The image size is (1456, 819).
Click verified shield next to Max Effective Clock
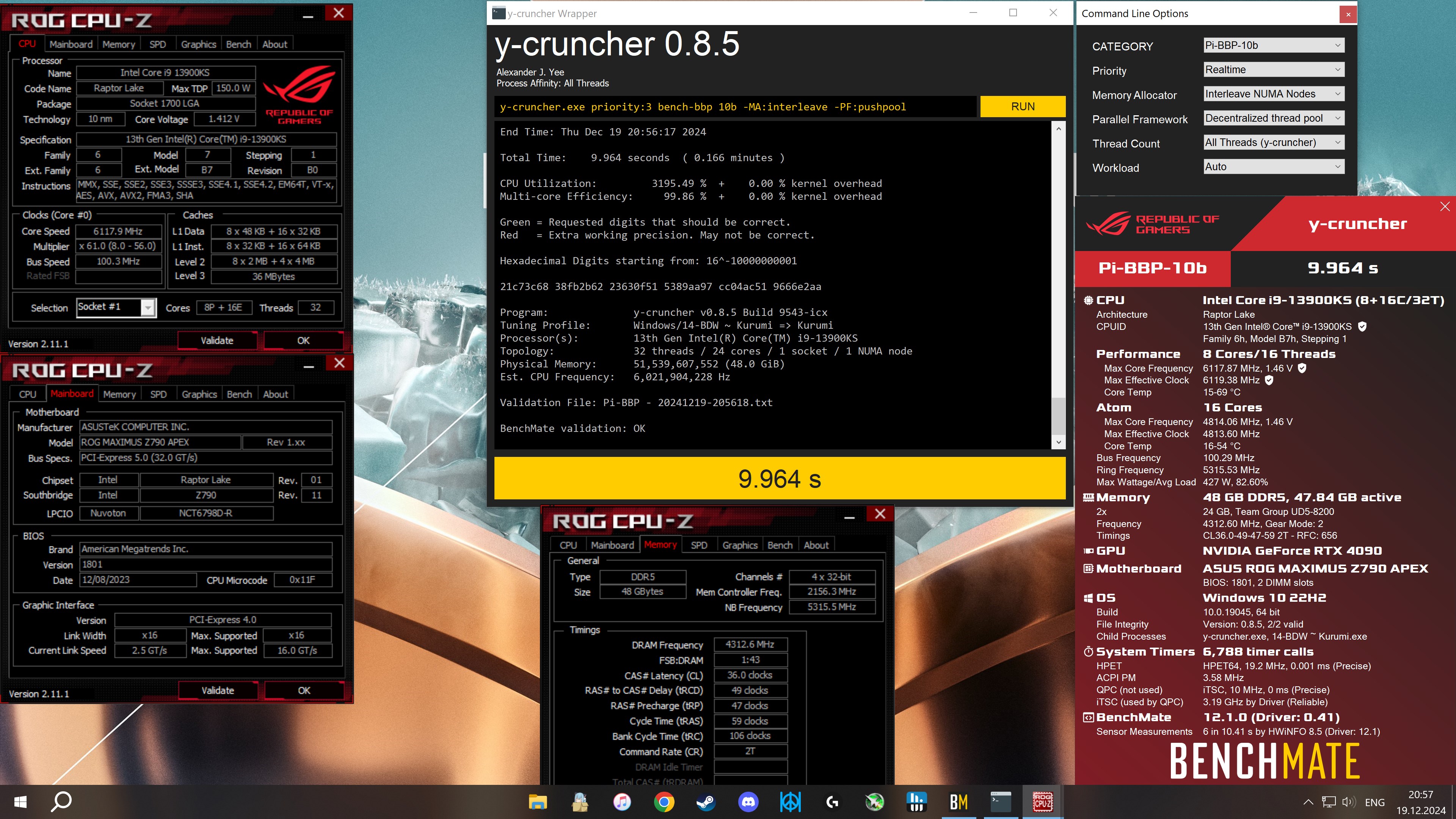click(x=1269, y=380)
